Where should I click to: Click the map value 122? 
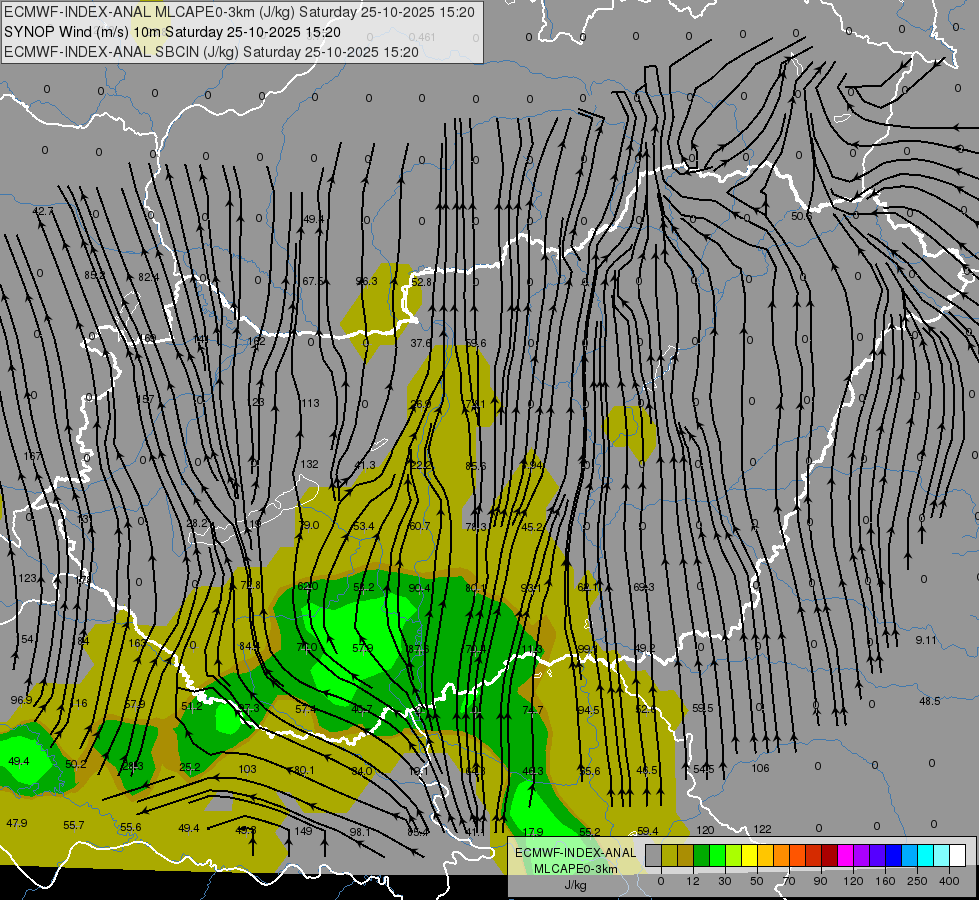click(762, 829)
